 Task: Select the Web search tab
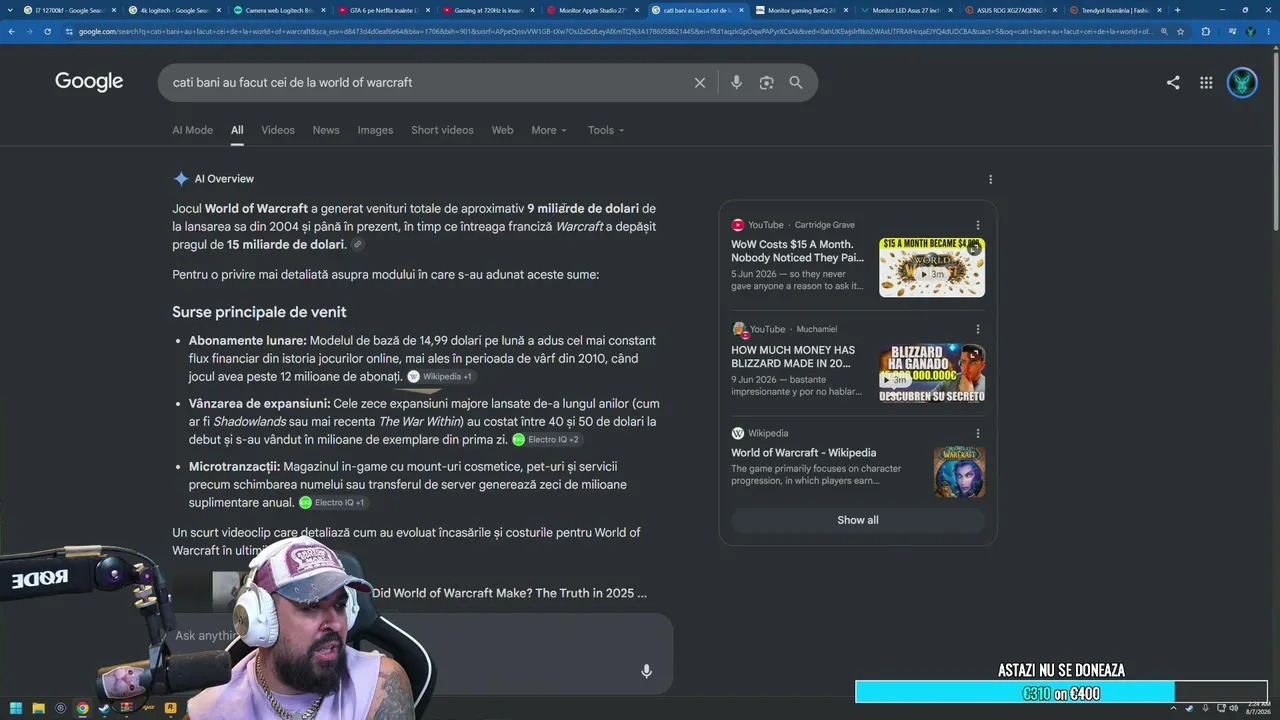(x=502, y=130)
